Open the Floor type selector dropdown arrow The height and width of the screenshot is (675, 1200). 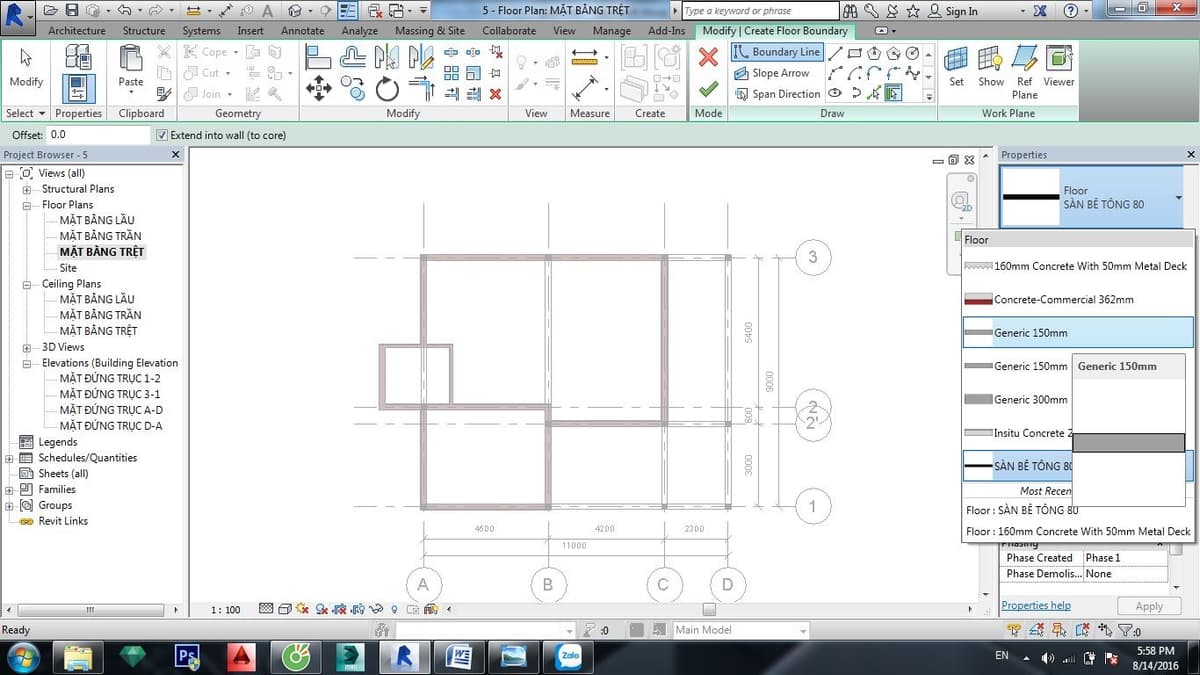click(1179, 198)
